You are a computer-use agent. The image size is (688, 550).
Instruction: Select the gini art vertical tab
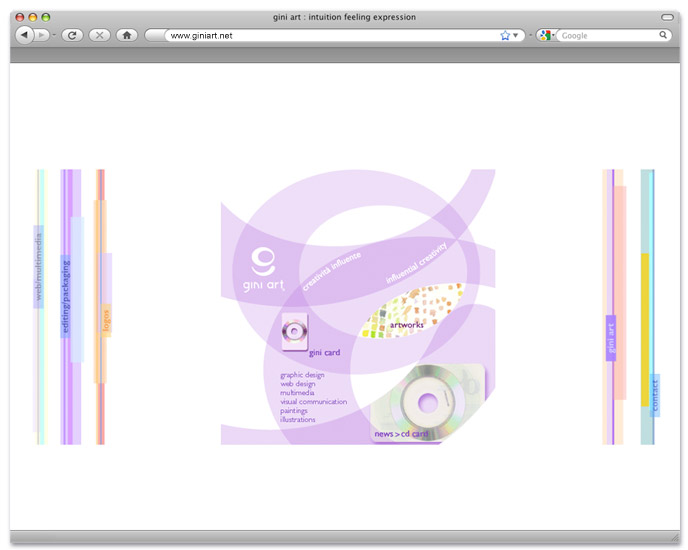click(611, 338)
